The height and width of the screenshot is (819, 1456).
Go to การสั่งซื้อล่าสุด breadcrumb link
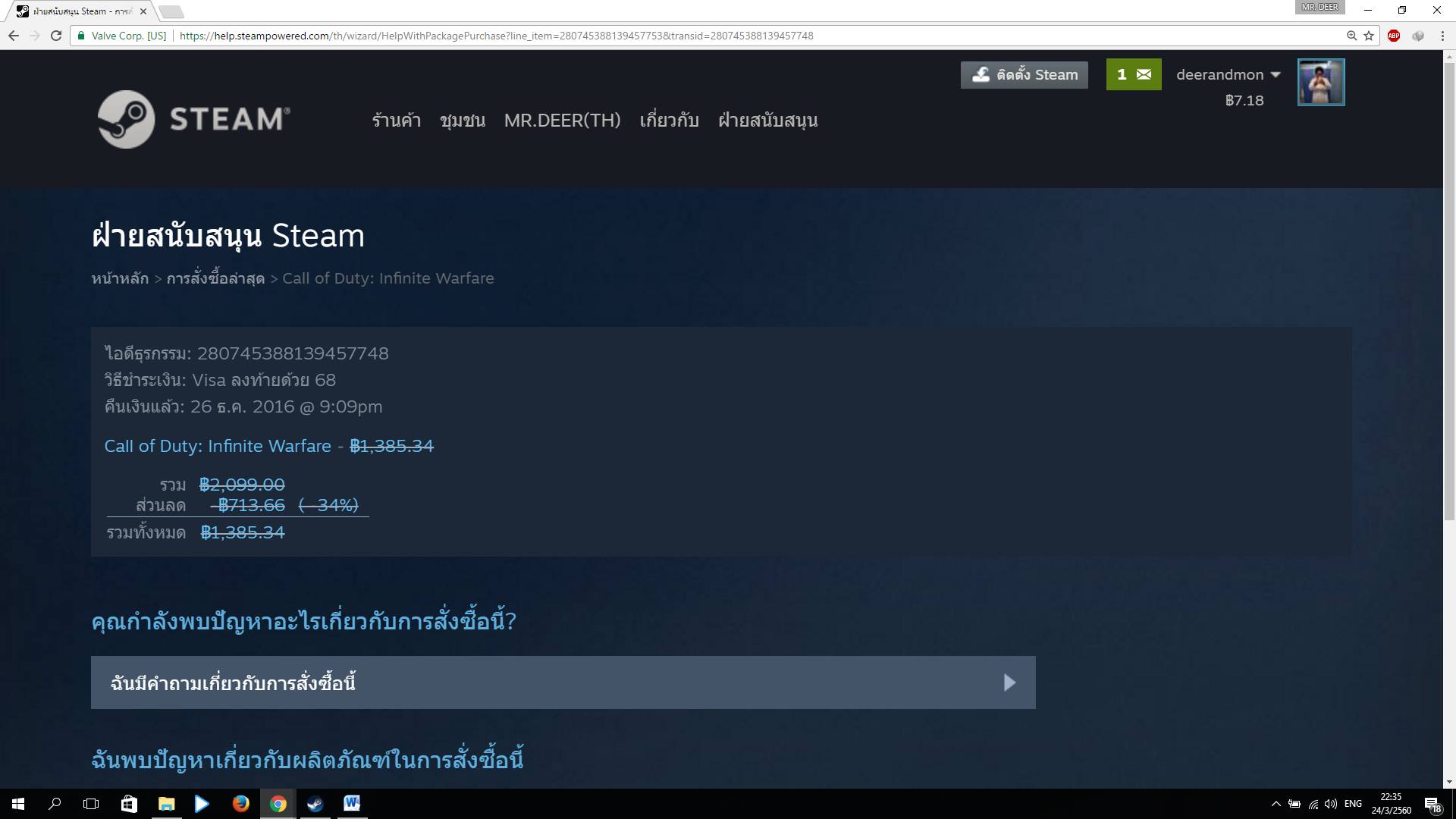click(215, 278)
